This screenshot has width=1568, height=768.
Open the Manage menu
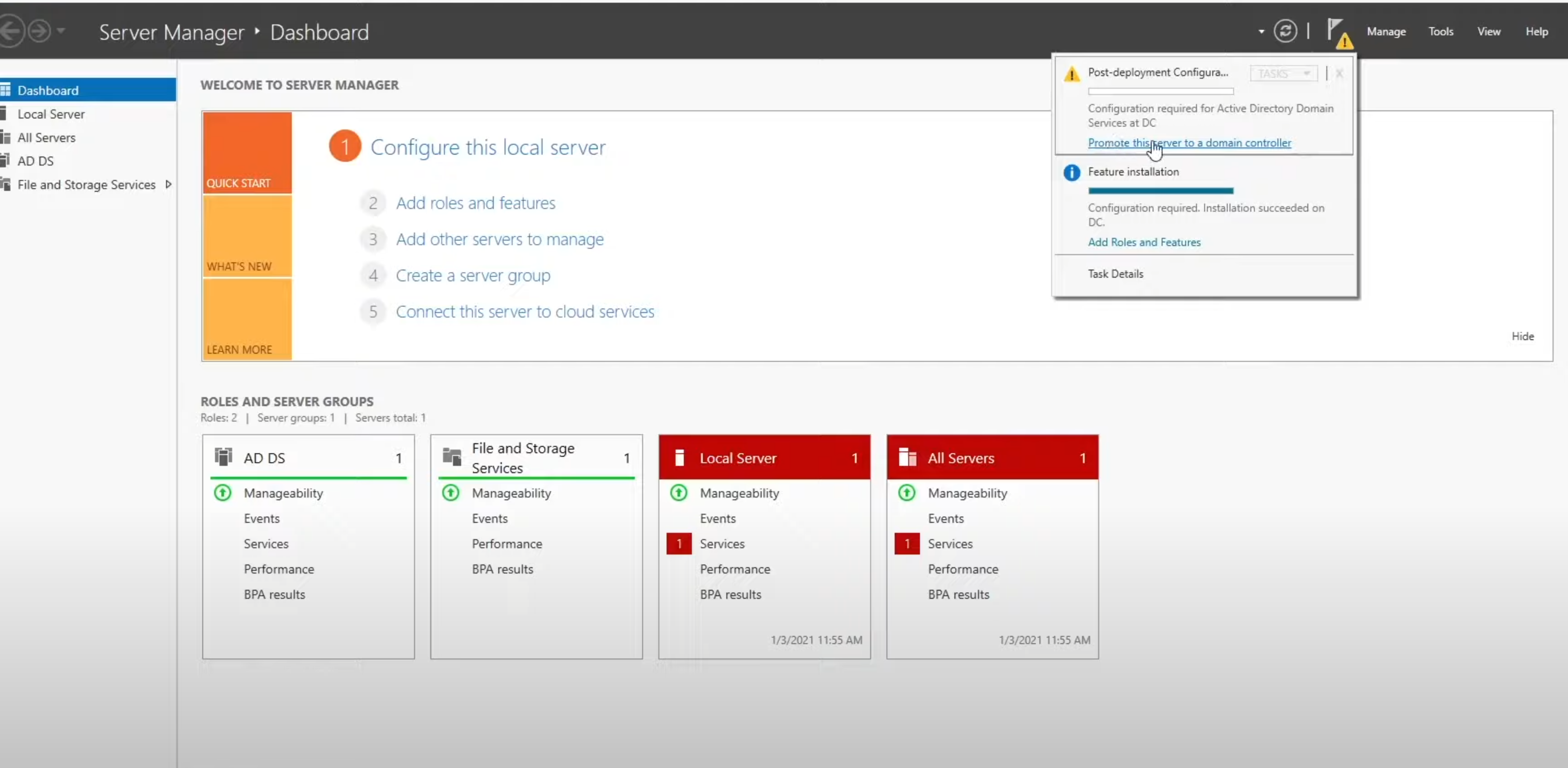(x=1386, y=32)
